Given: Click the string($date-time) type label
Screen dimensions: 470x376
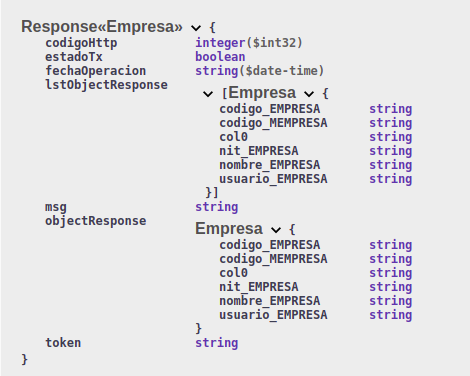Looking at the screenshot, I should click(x=260, y=71).
